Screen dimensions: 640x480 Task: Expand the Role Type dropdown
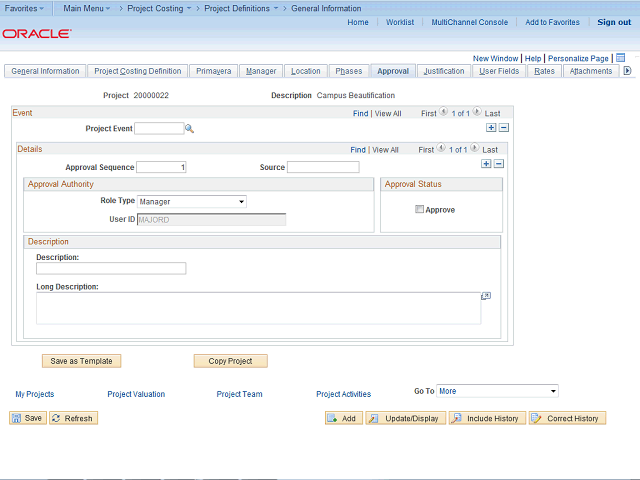click(x=192, y=202)
